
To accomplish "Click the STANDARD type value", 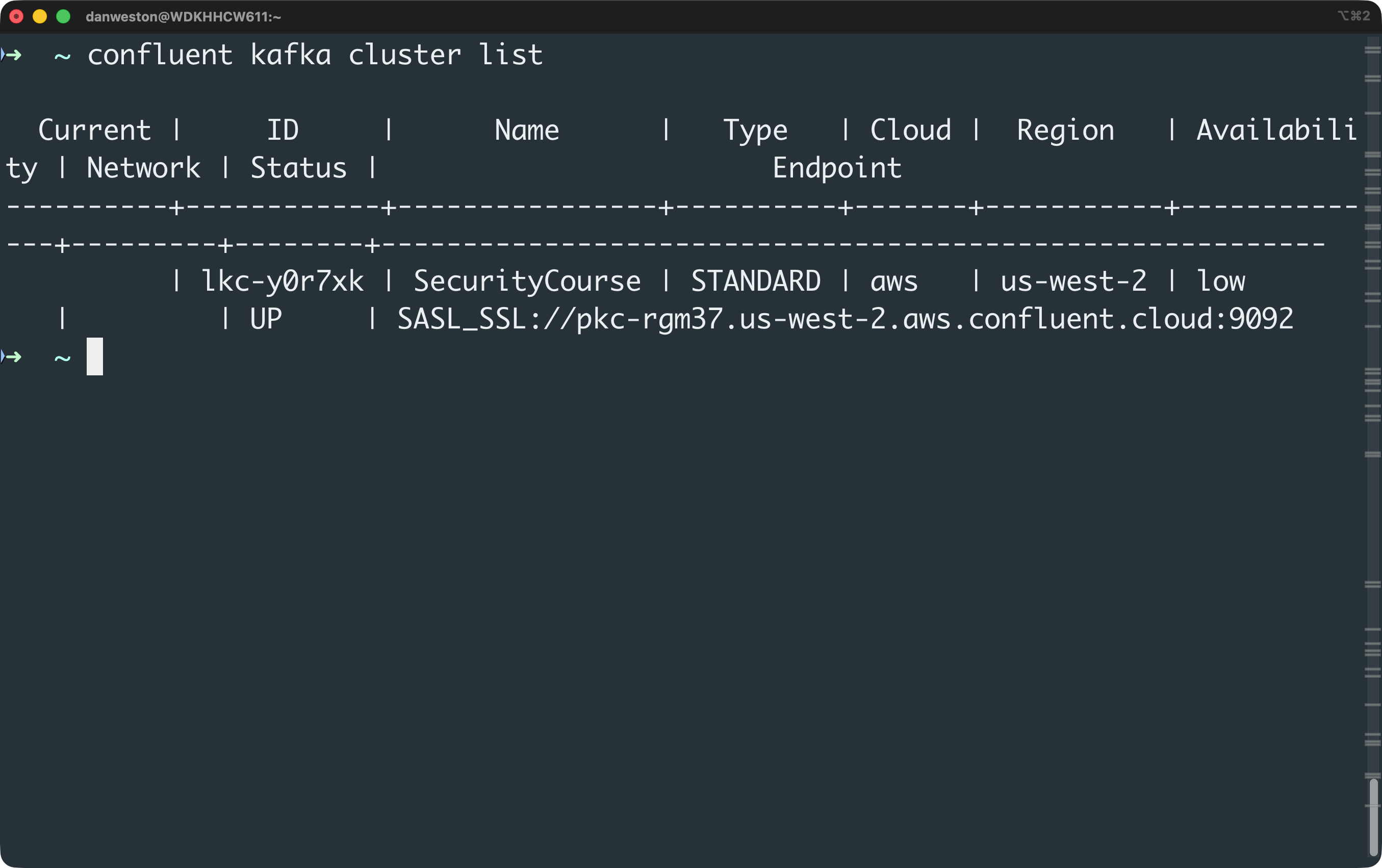I will pyautogui.click(x=756, y=280).
